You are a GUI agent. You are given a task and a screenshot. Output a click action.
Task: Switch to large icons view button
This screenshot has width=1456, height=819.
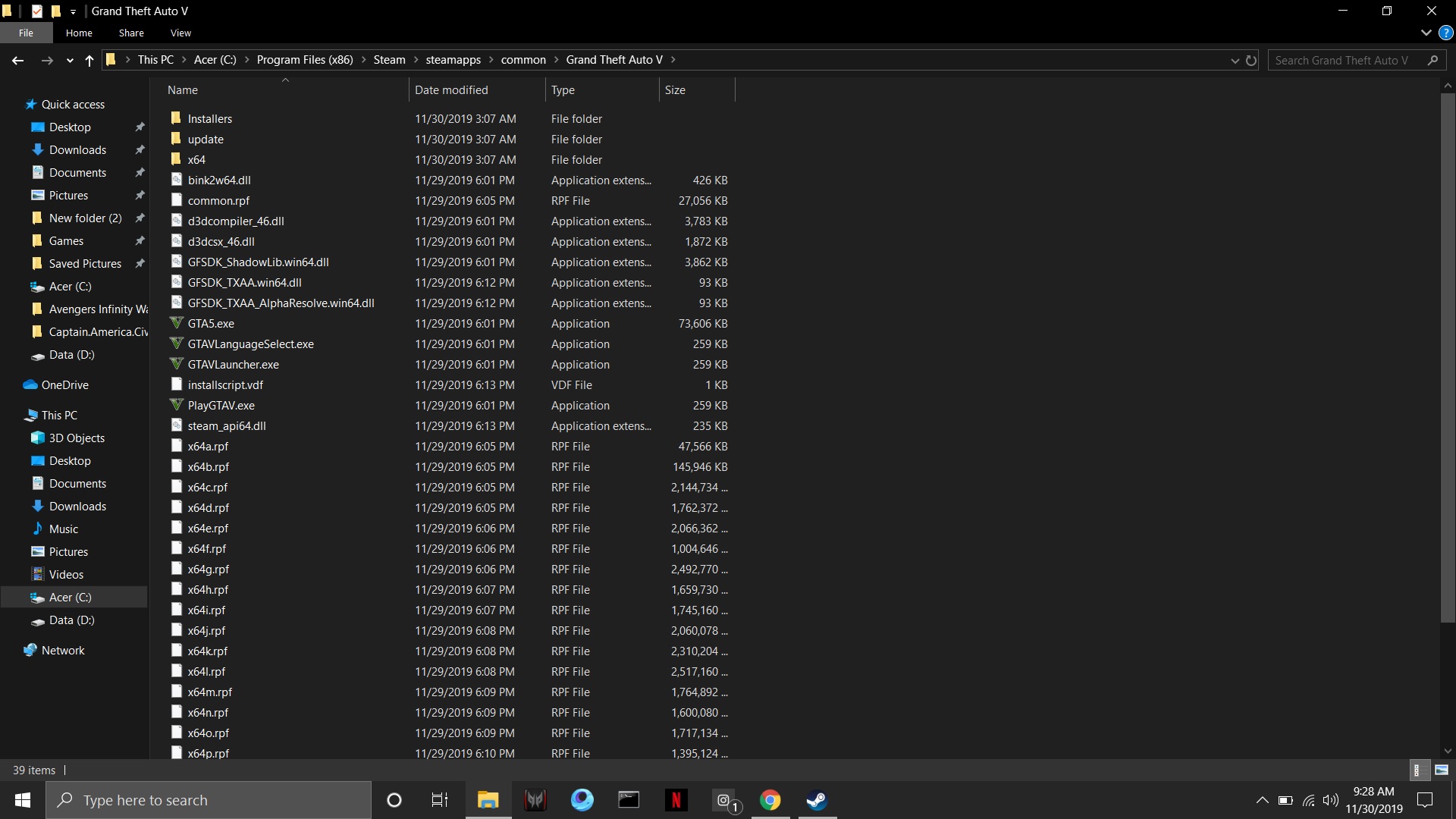click(x=1442, y=770)
